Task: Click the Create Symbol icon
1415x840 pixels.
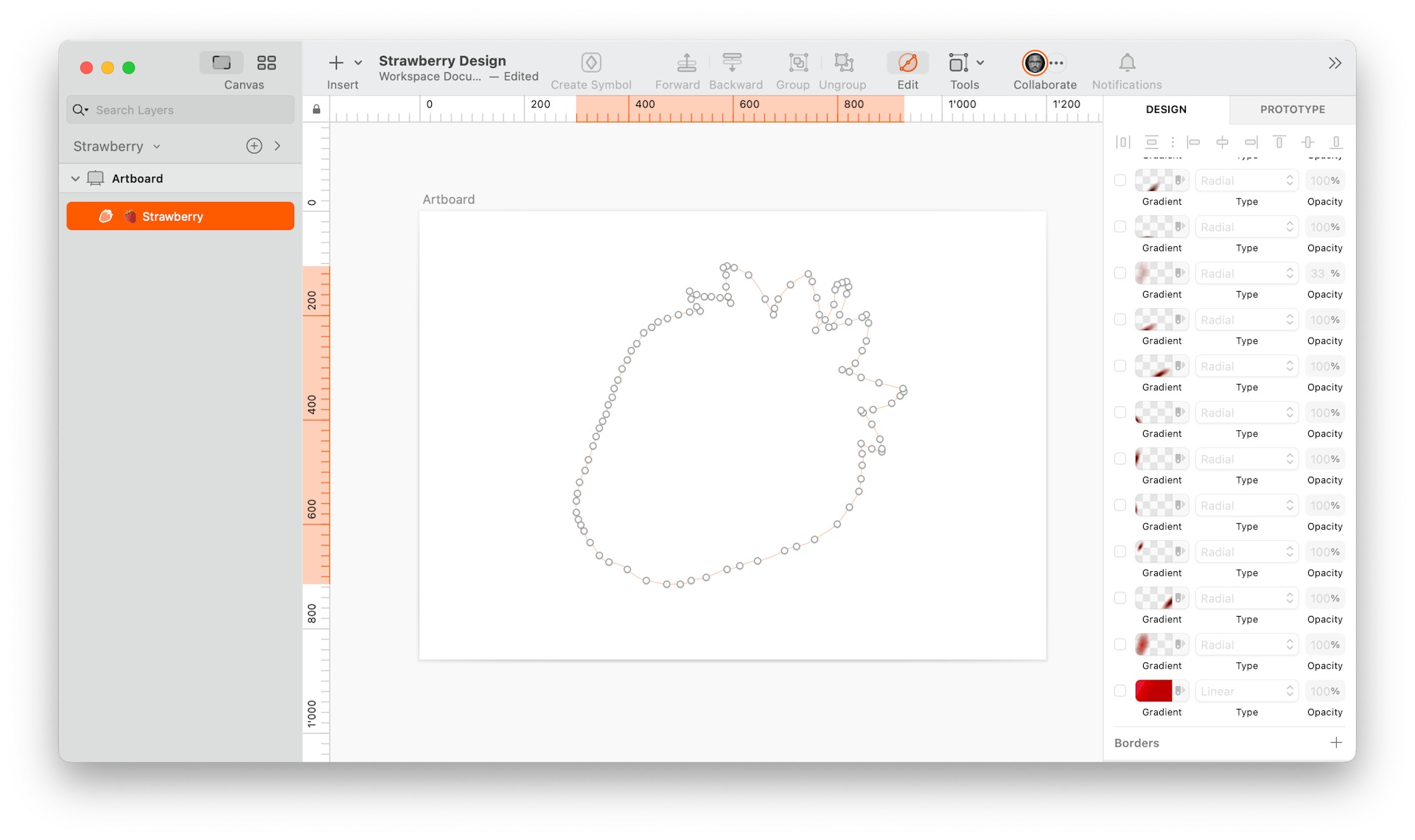Action: (590, 63)
